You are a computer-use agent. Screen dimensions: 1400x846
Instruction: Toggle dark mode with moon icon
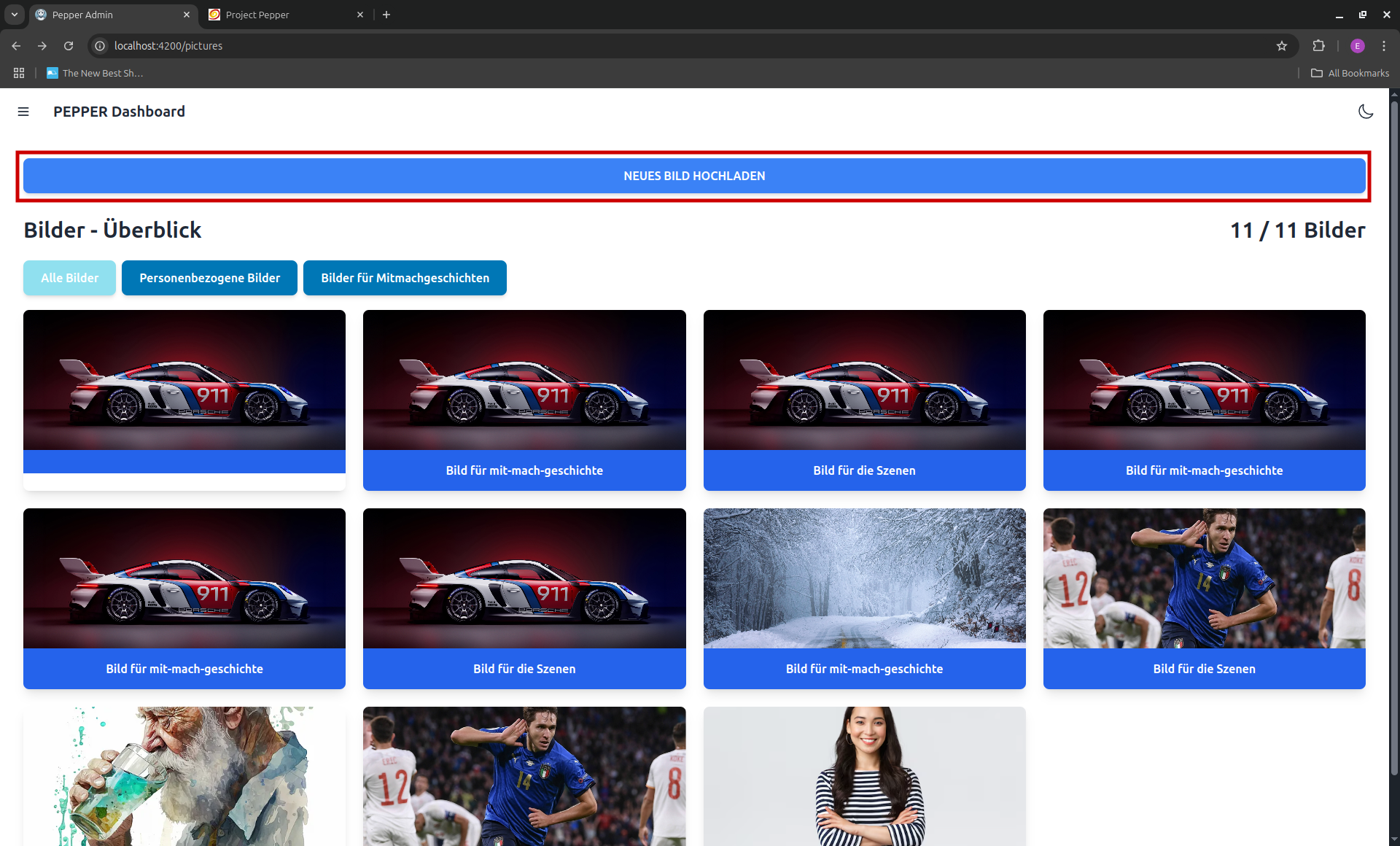pyautogui.click(x=1366, y=112)
